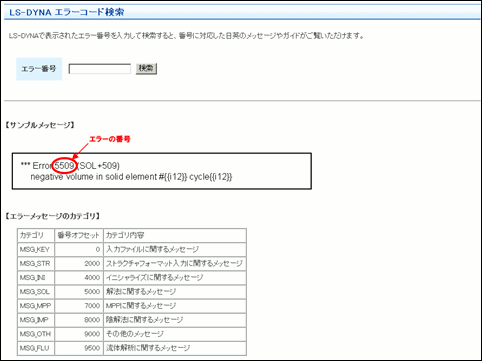Click the 解法に関するメッセージ cell

(x=175, y=292)
